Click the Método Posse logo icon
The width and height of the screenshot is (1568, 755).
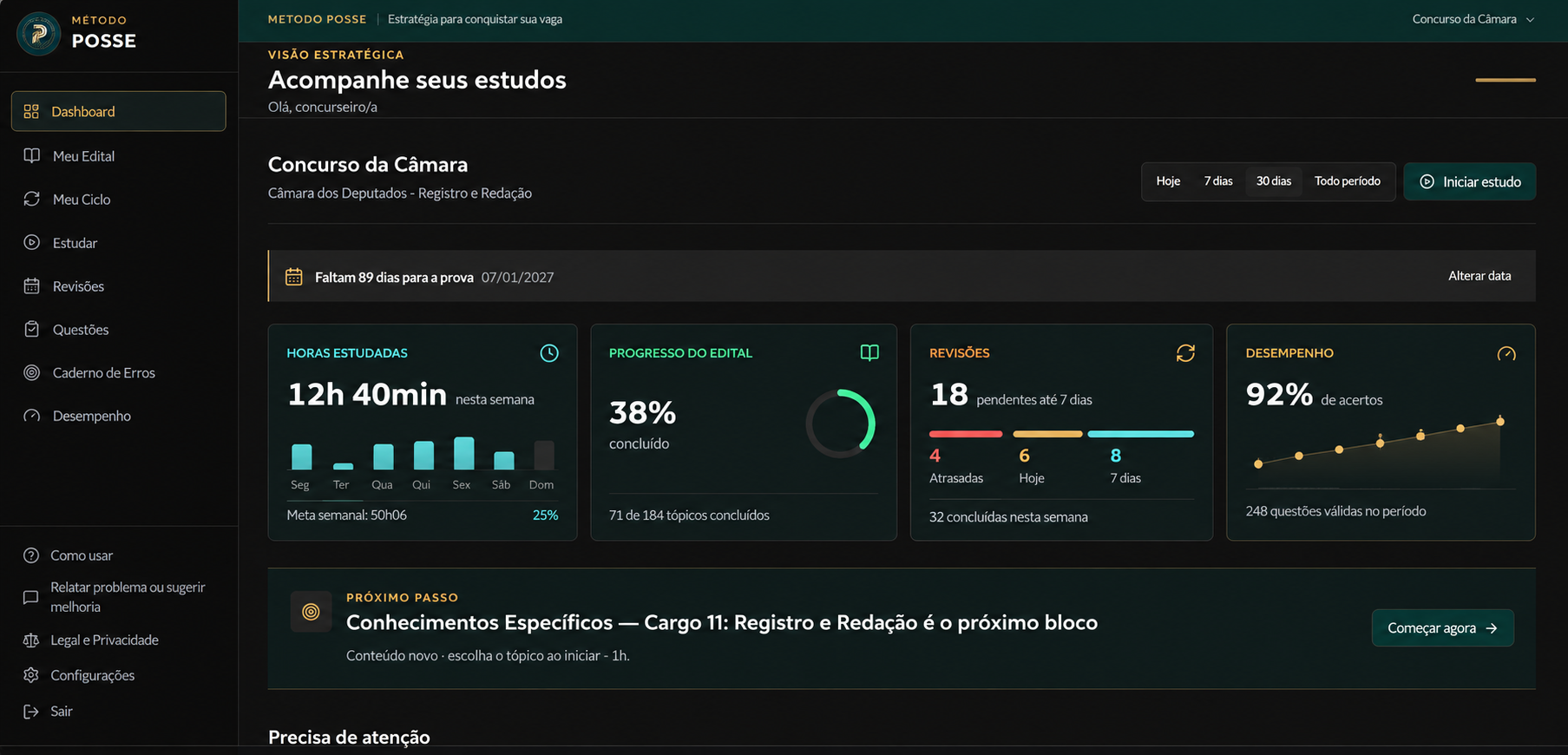(38, 33)
